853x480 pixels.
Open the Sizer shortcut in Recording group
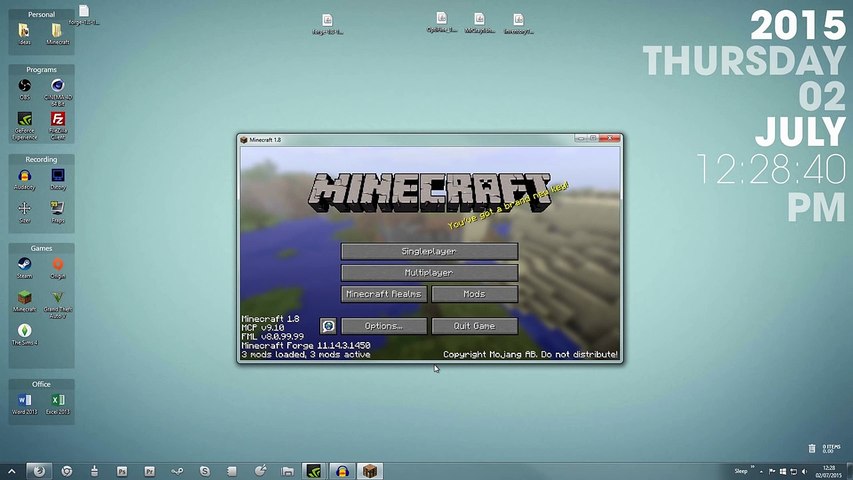click(x=24, y=212)
